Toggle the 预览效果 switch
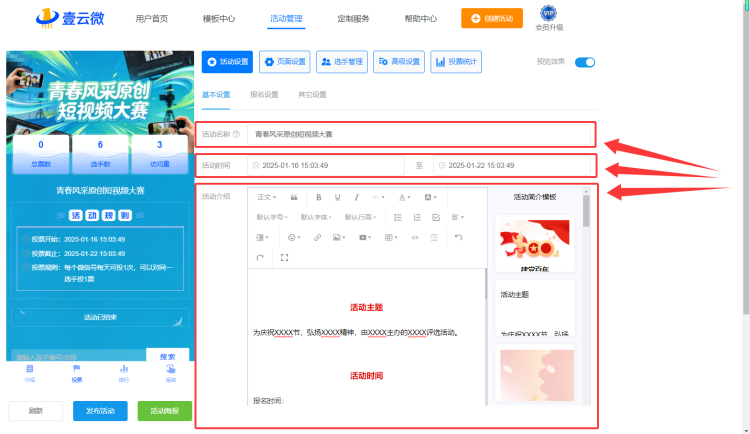Image resolution: width=750 pixels, height=434 pixels. point(585,62)
